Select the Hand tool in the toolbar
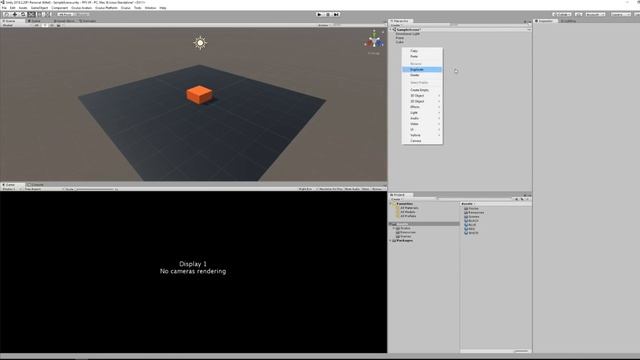 click(x=7, y=14)
